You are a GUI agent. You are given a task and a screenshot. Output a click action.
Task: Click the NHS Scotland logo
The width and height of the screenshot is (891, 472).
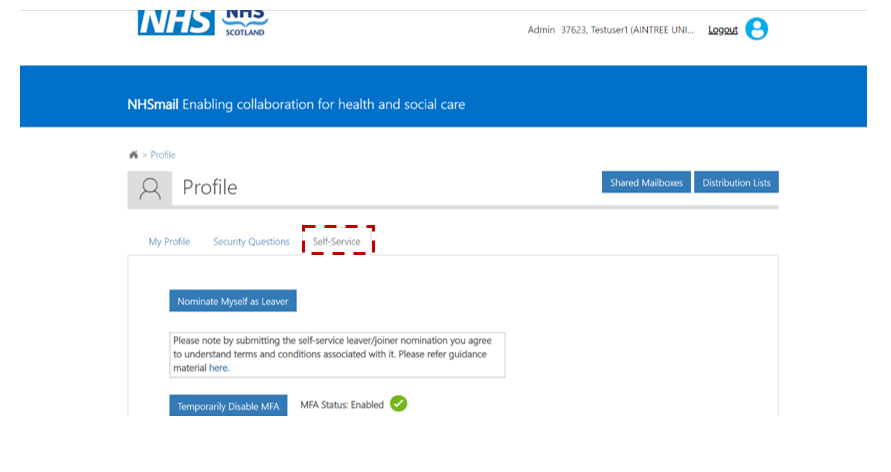click(245, 23)
